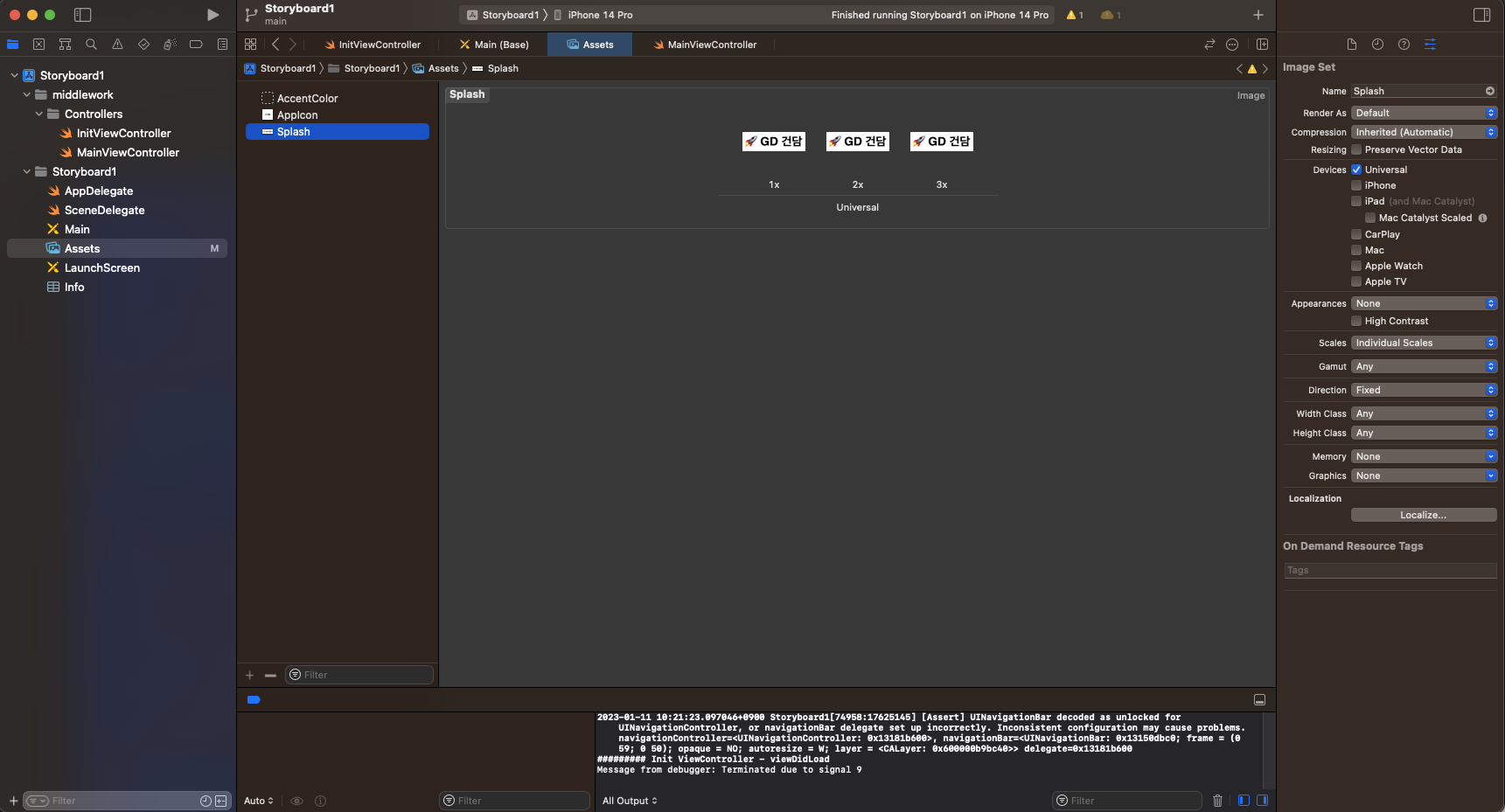This screenshot has width=1505, height=812.
Task: Go back in editor history
Action: 275,45
